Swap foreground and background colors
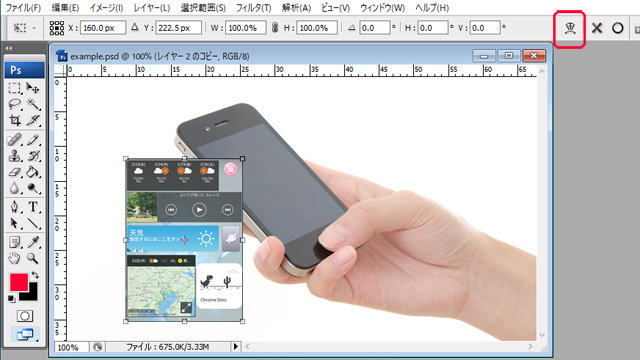Screen dimensions: 640x360 click(35, 275)
